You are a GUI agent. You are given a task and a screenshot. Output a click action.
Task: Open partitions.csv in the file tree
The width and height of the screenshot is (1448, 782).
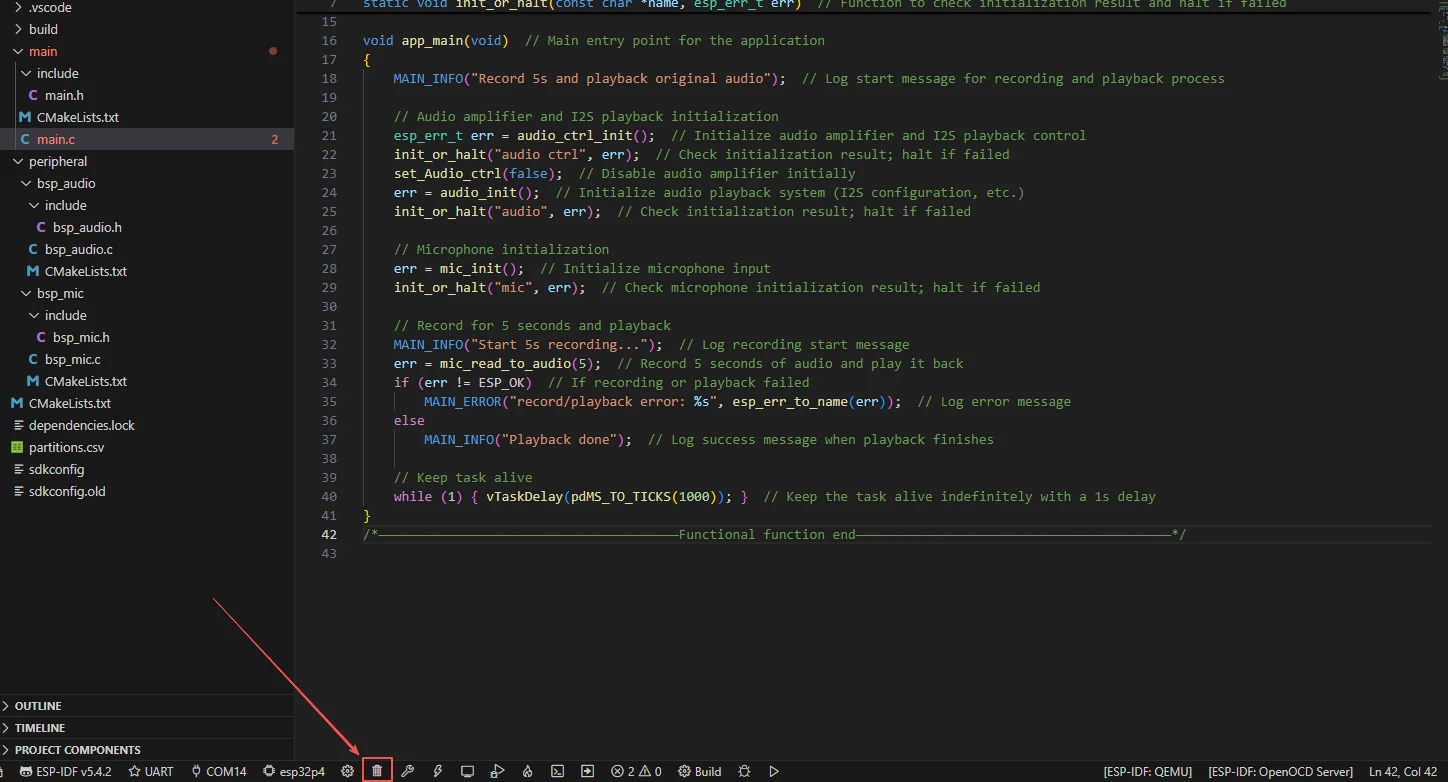[66, 447]
